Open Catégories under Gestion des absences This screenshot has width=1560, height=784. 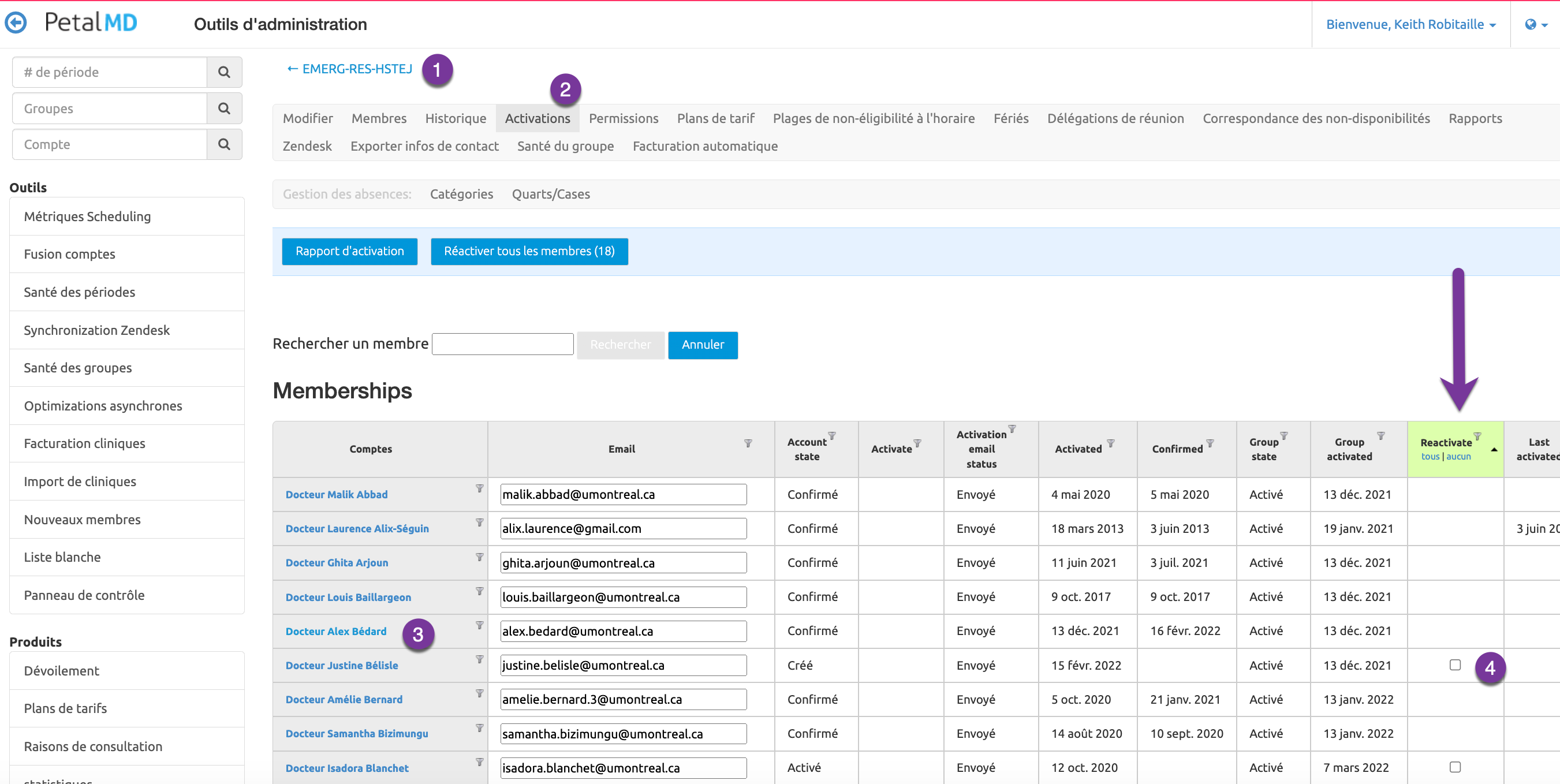(461, 194)
